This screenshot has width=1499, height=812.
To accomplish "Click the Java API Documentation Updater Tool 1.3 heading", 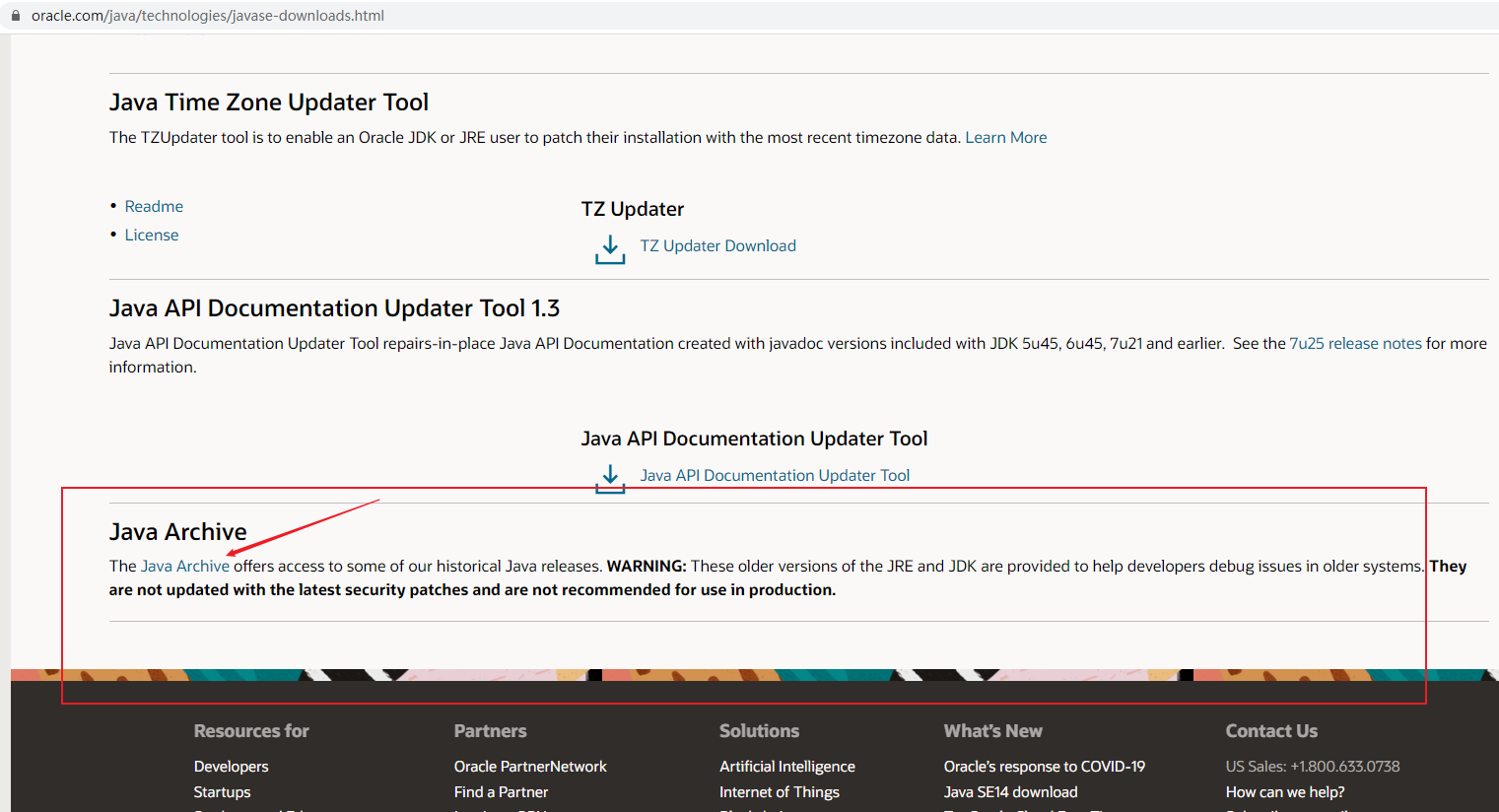I will (x=334, y=308).
